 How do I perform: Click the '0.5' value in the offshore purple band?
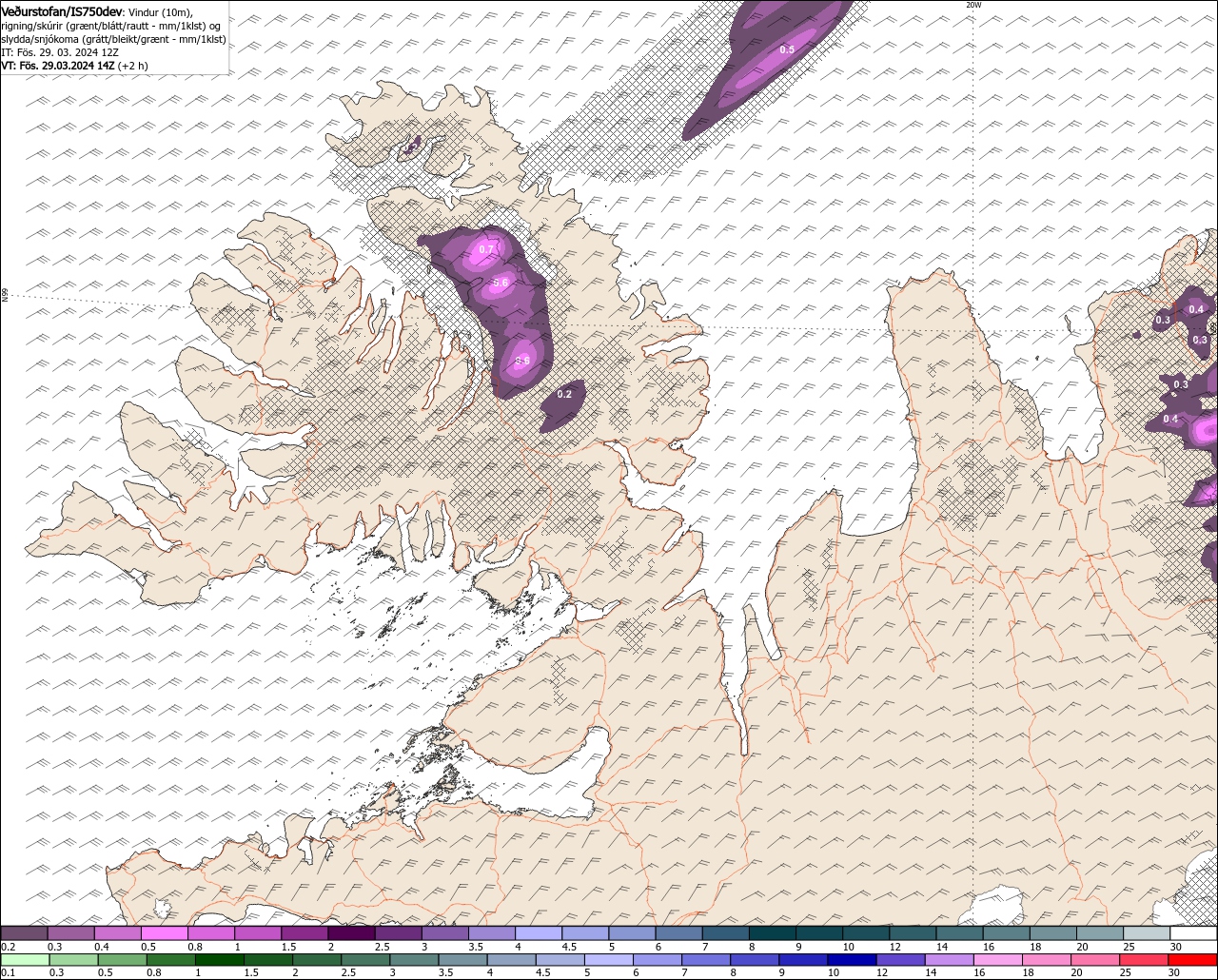[x=787, y=49]
